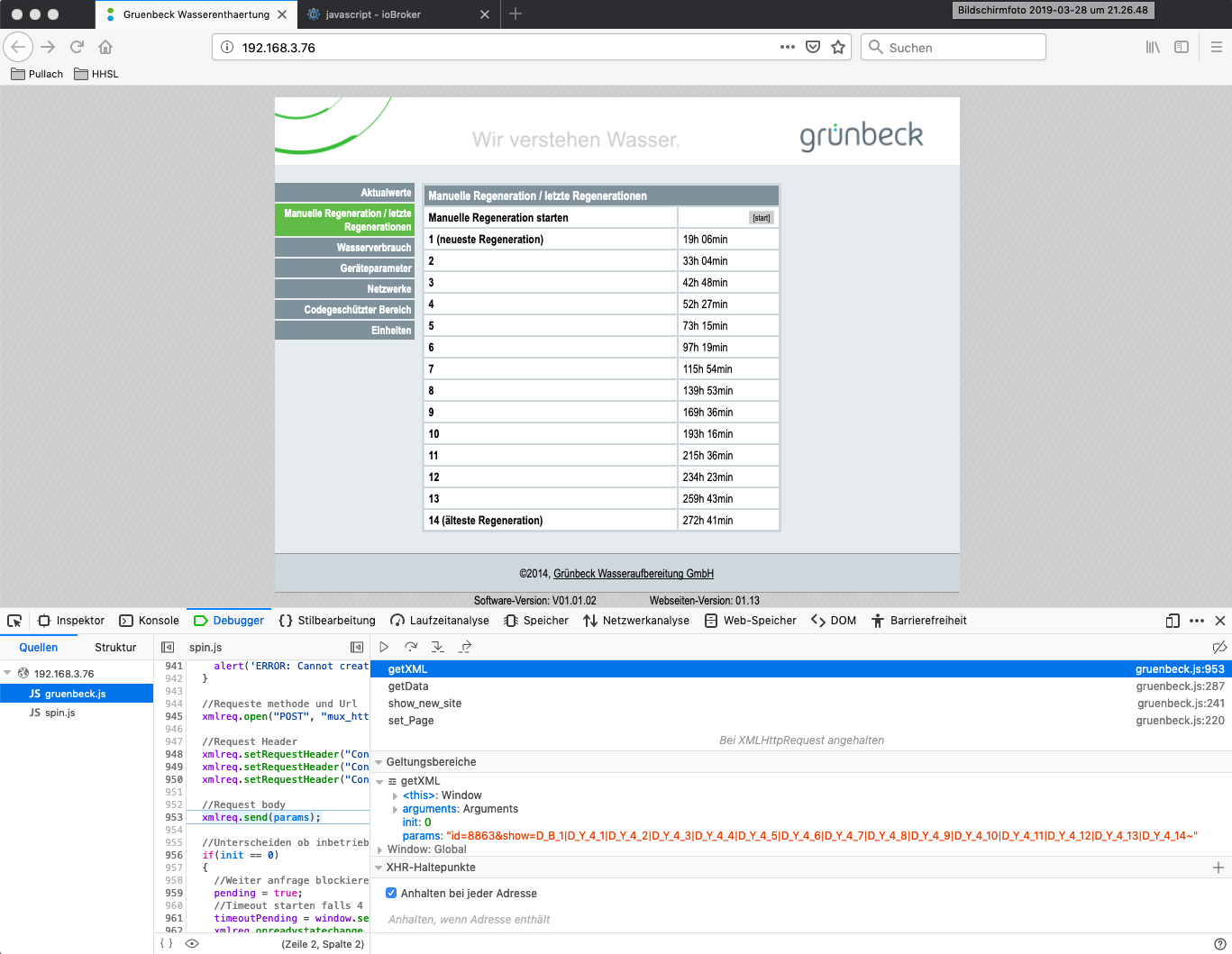This screenshot has width=1232, height=954.
Task: Focus the Suchen search field
Action: click(x=954, y=47)
